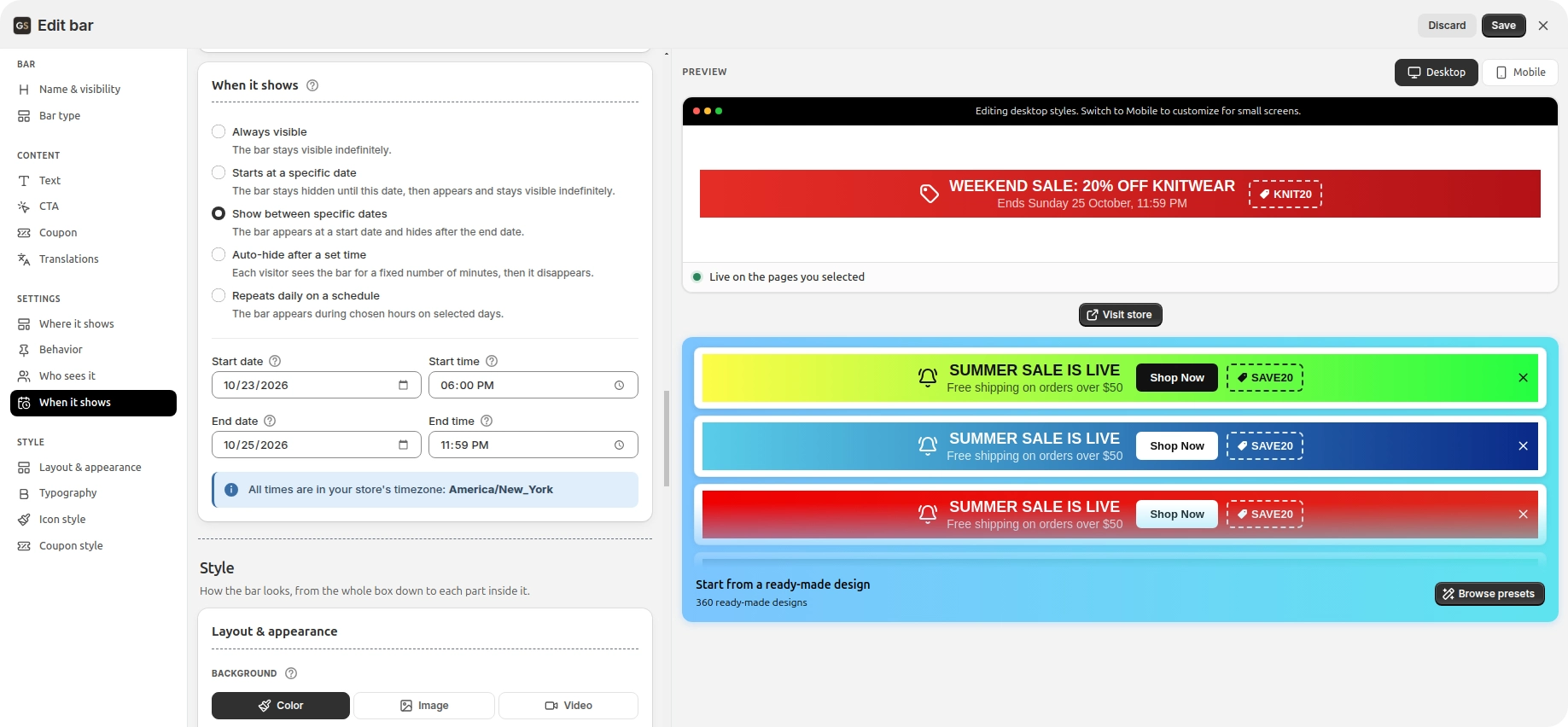This screenshot has height=727, width=1568.
Task: Select Show between specific dates
Action: [219, 213]
